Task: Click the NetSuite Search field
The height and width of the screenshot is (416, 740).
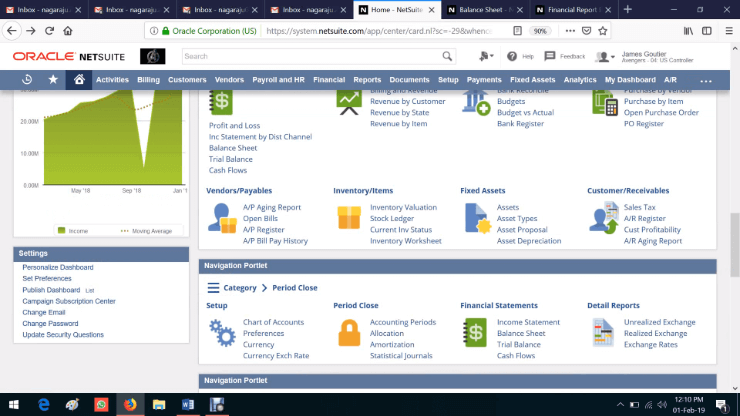Action: coord(311,56)
